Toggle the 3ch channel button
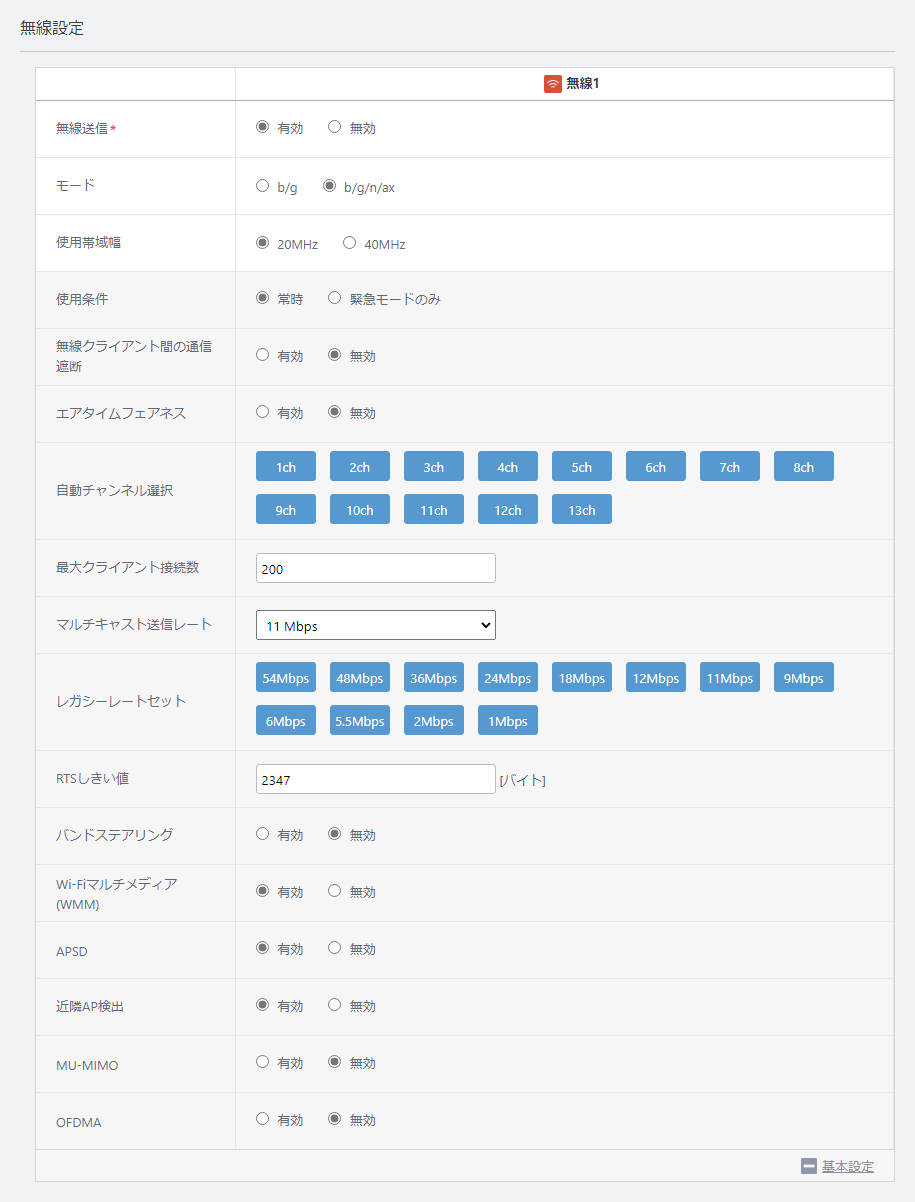The width and height of the screenshot is (915, 1202). point(434,466)
